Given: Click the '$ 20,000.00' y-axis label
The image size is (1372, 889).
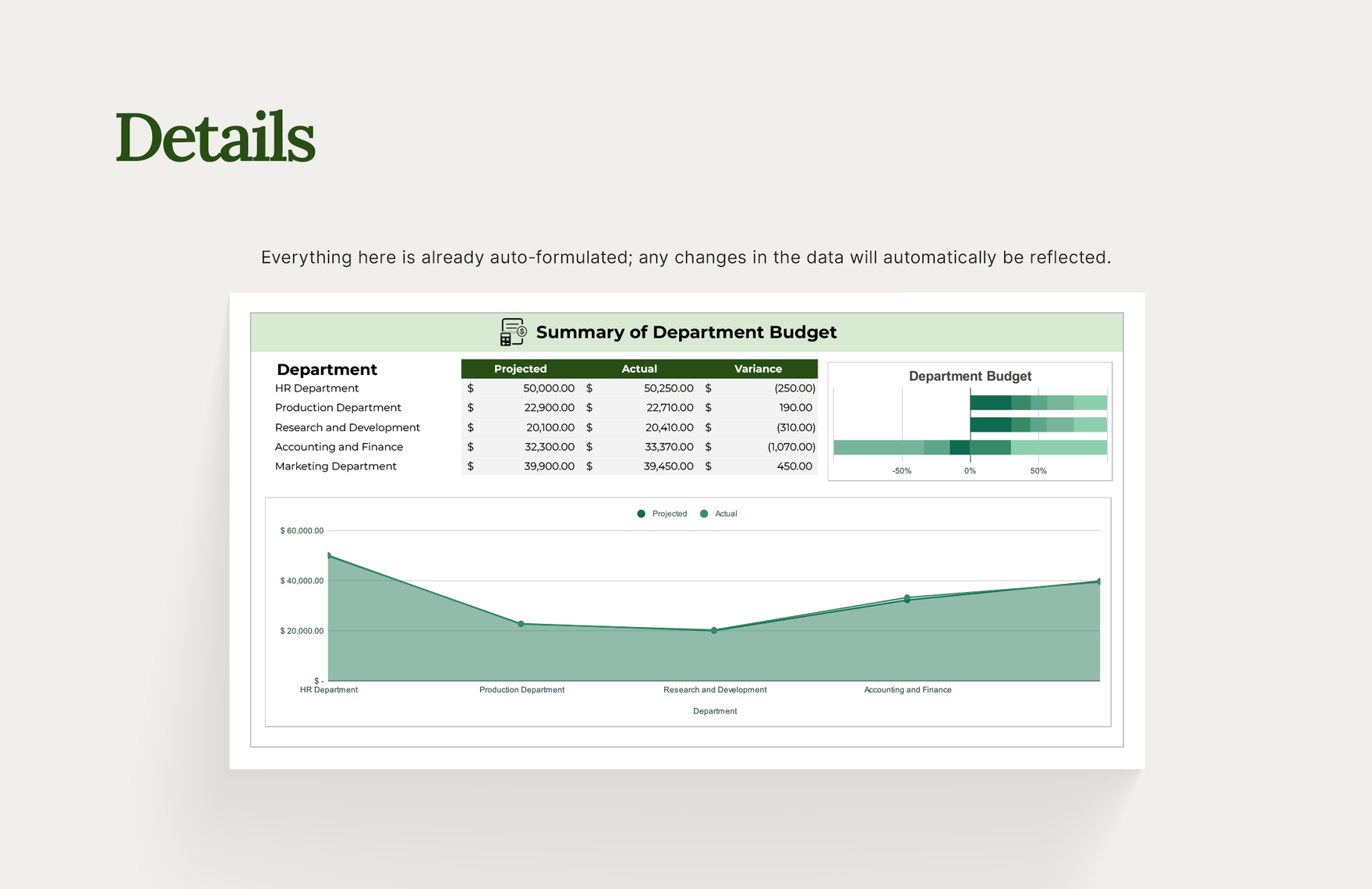Looking at the screenshot, I should [x=302, y=631].
